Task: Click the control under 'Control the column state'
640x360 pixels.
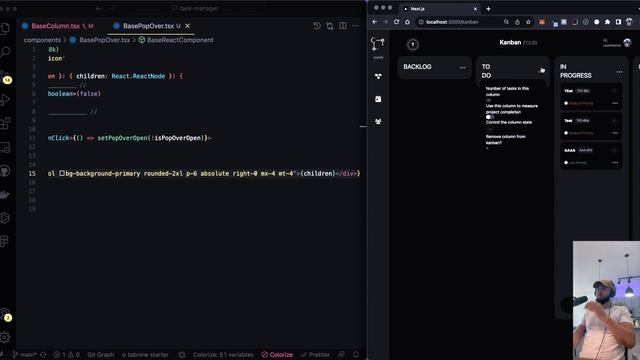Action: (x=490, y=129)
